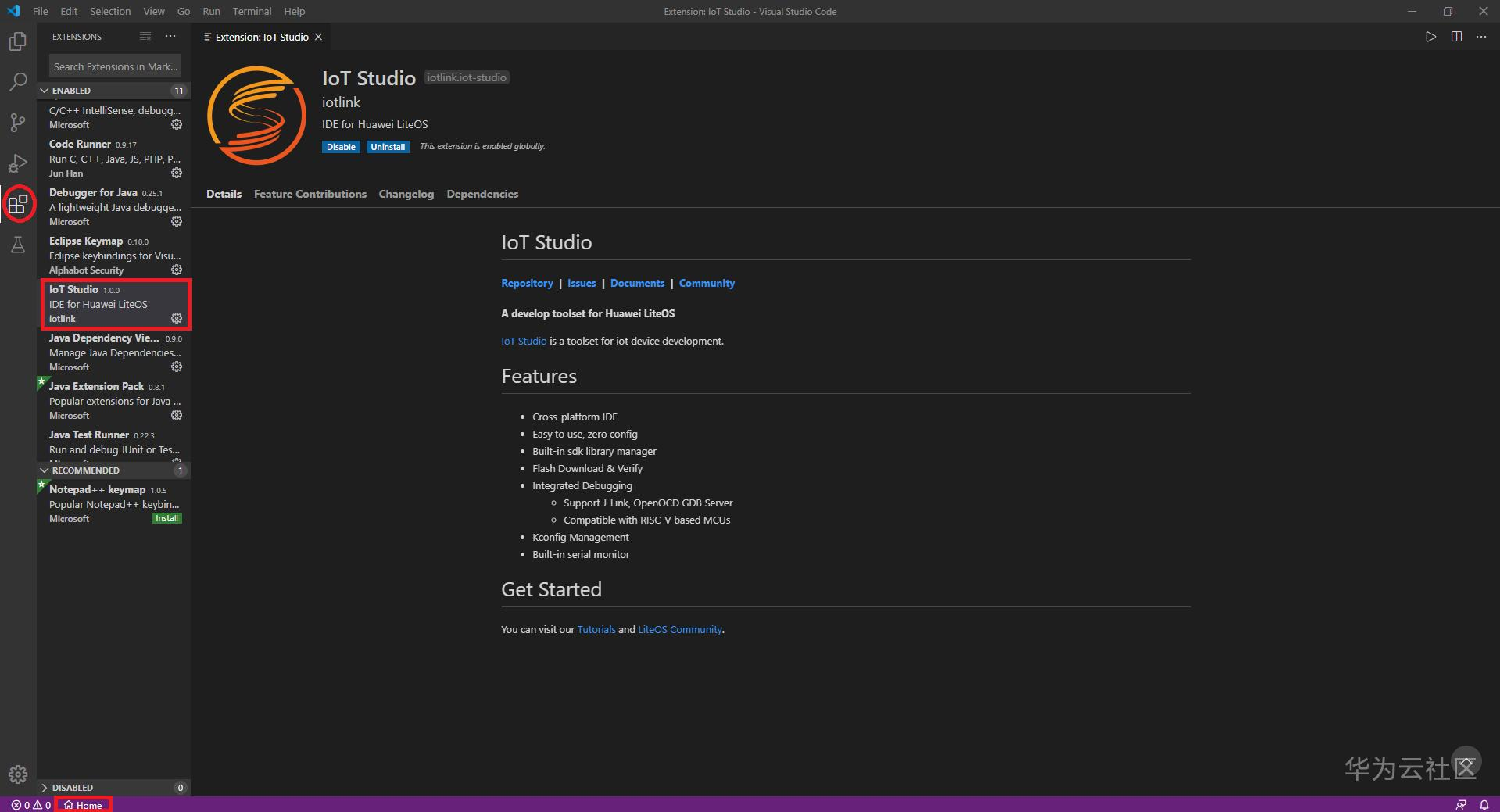Collapse the ENABLED extensions section
This screenshot has width=1500, height=812.
[x=45, y=91]
